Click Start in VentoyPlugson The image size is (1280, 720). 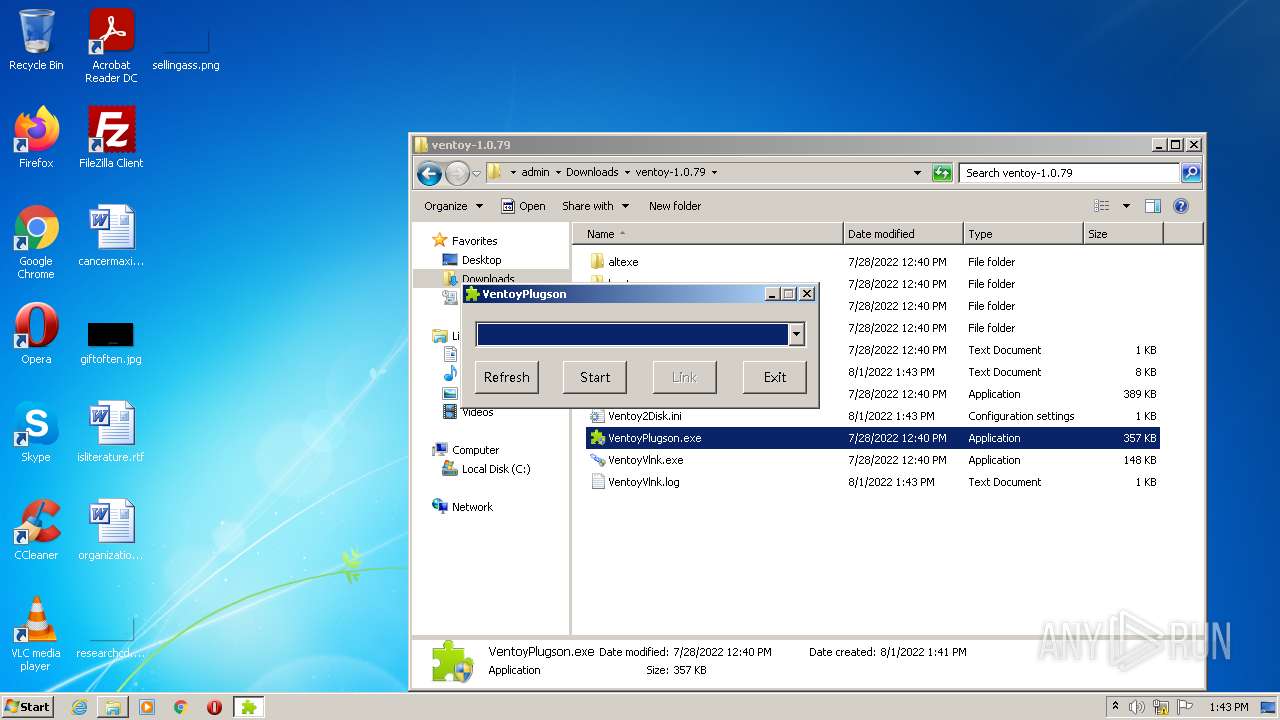click(595, 377)
